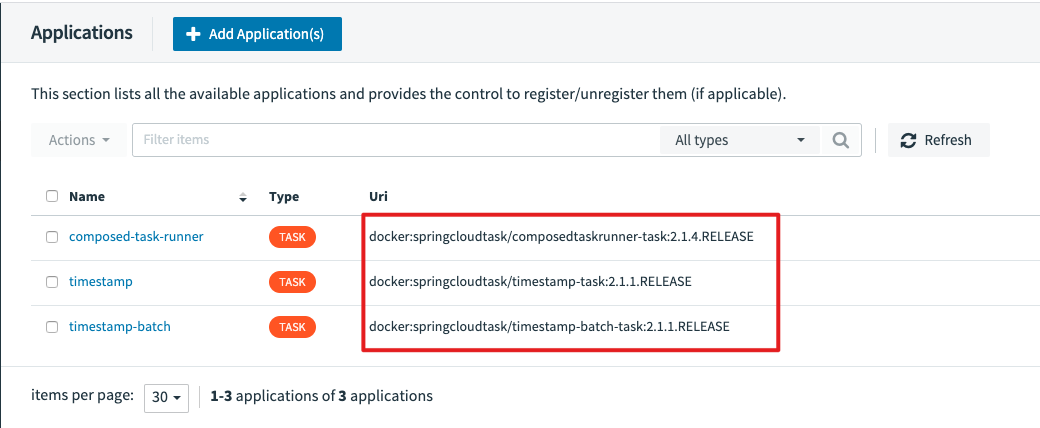Open the timestamp application link
Screen dimensions: 1040x428
(101, 282)
